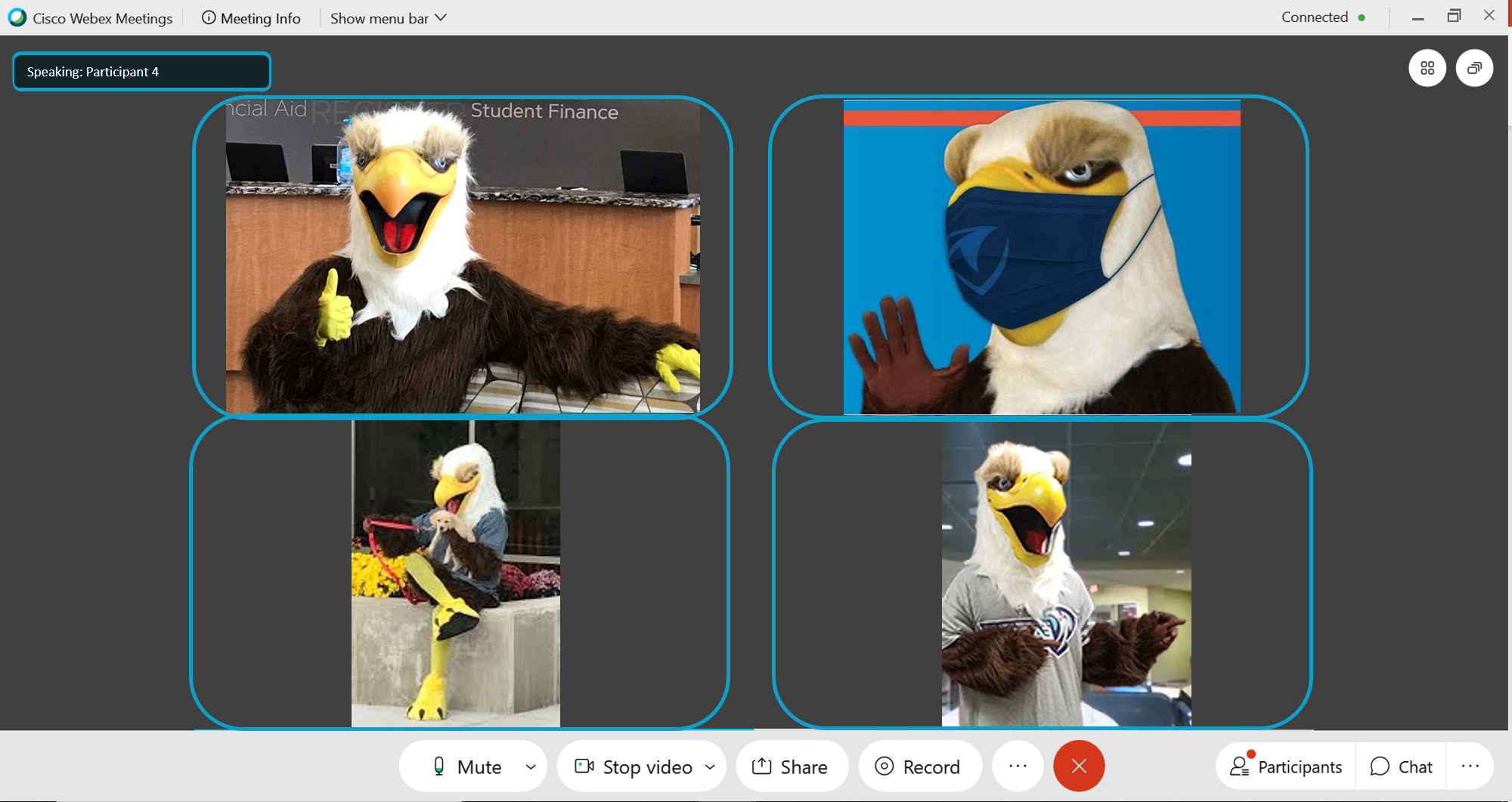Start recording the meeting
Image resolution: width=1512 pixels, height=802 pixels.
click(x=919, y=766)
